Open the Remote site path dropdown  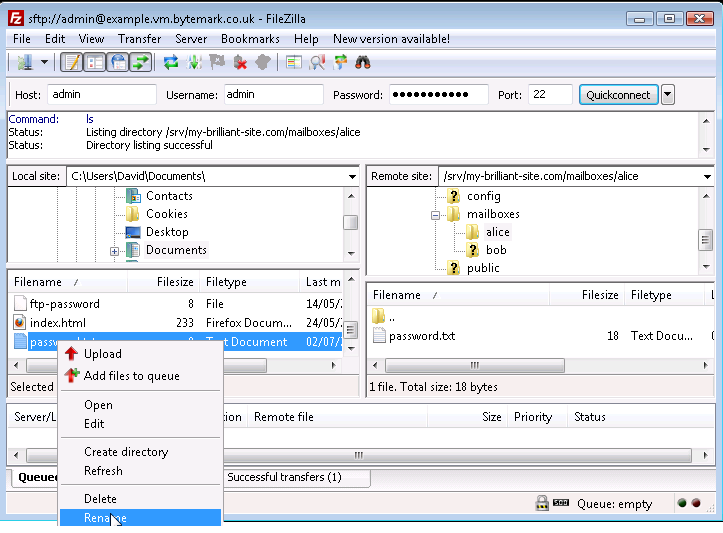[707, 177]
